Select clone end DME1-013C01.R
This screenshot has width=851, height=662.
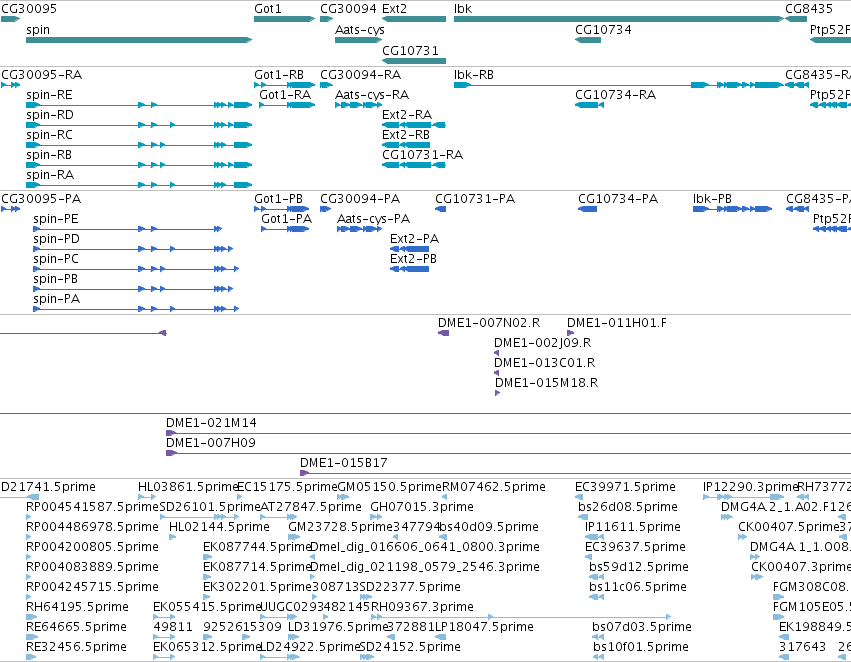(497, 373)
